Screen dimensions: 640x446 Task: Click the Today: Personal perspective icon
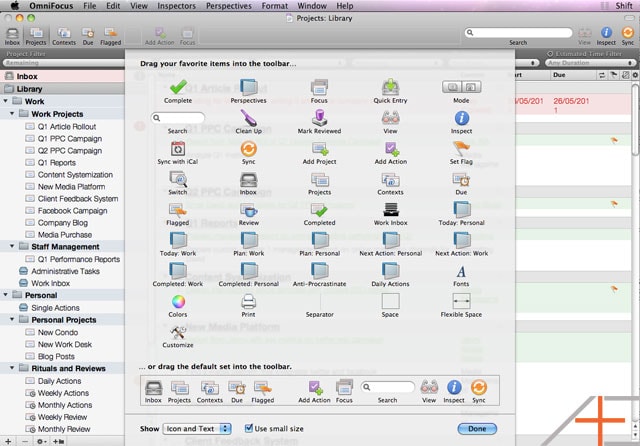(461, 210)
